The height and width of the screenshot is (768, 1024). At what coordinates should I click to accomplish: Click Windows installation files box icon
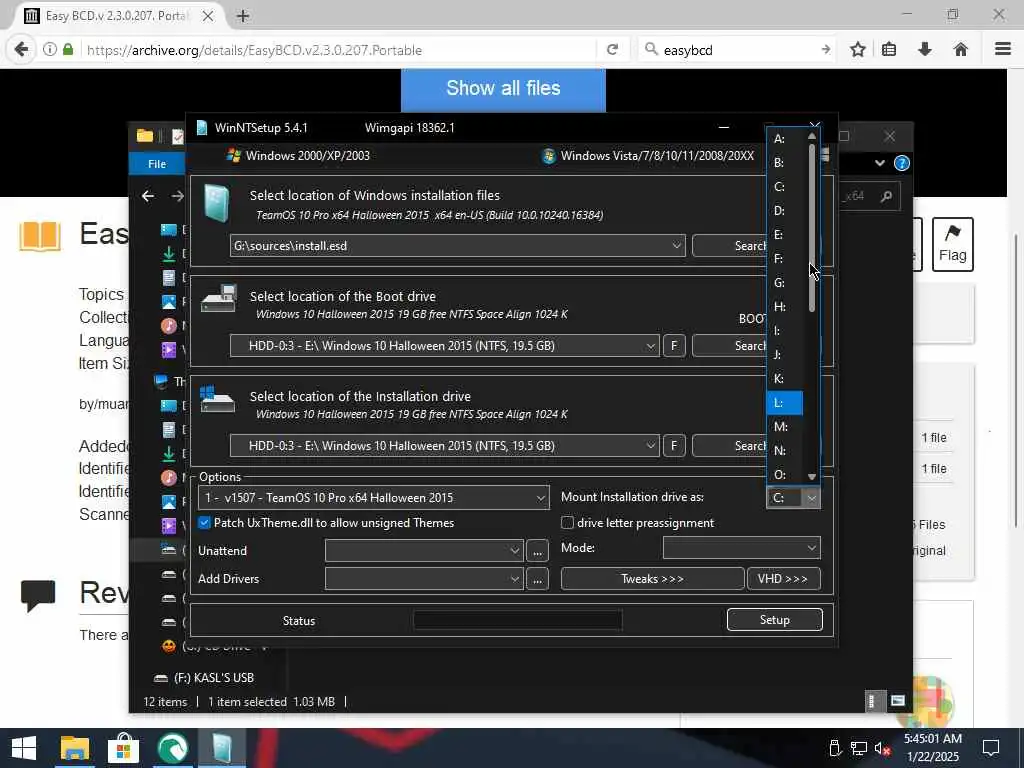[x=216, y=203]
